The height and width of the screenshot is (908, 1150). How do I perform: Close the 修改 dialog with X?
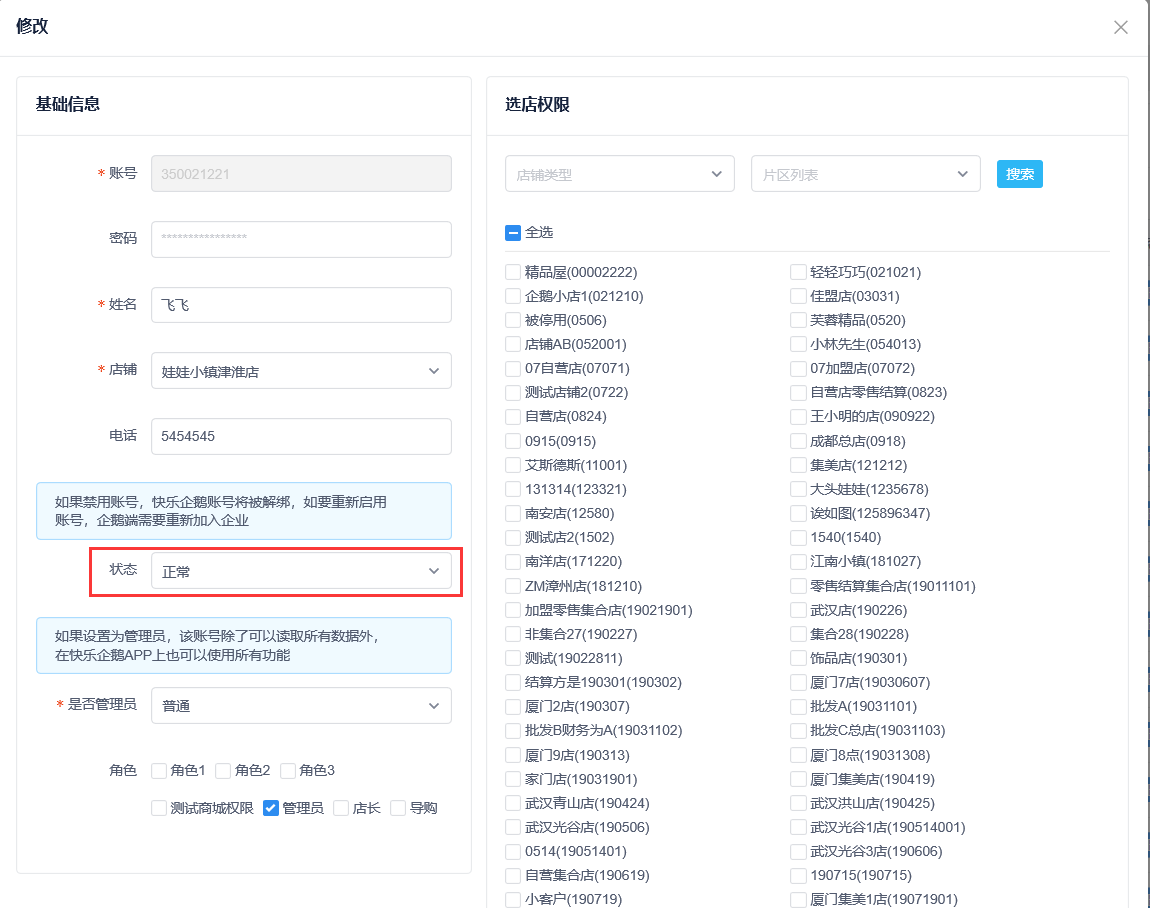[x=1120, y=27]
